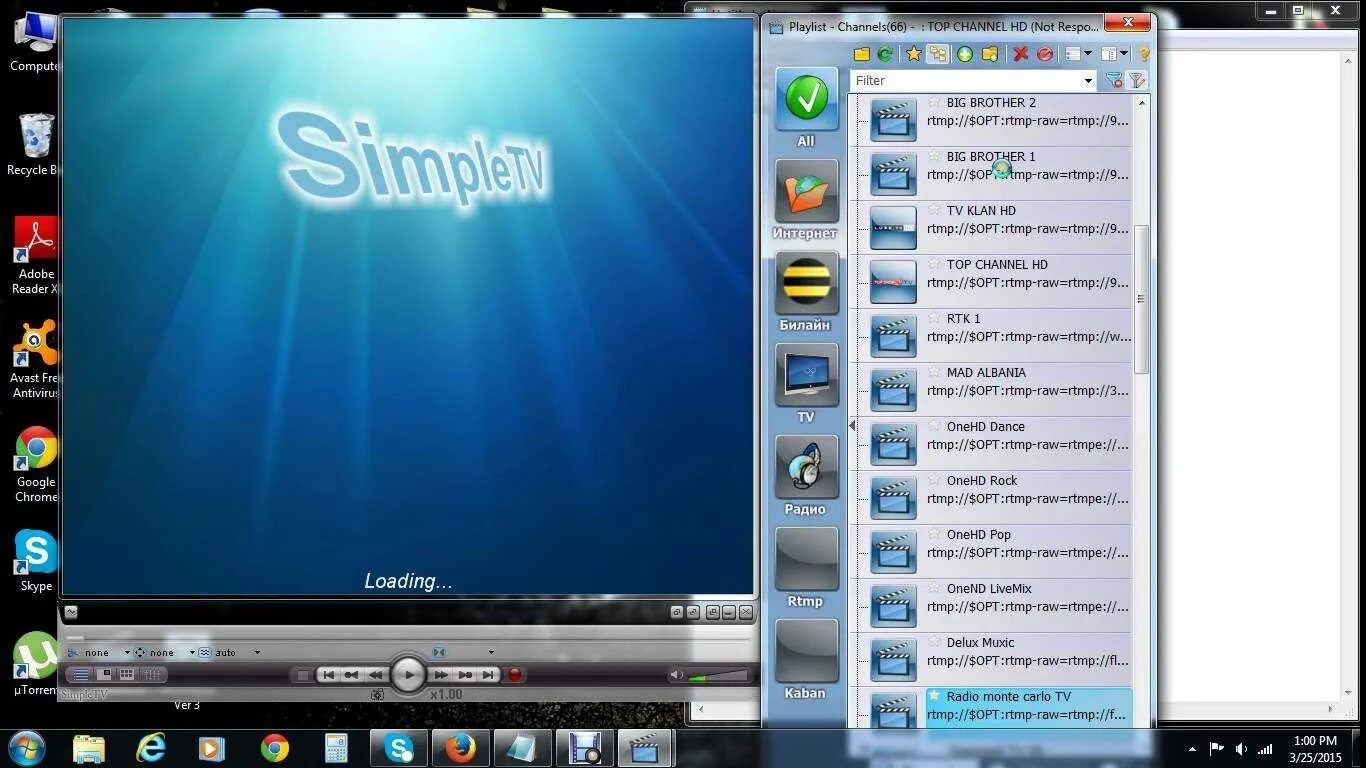Open audio track dropdown arrow
Viewport: 1366px width, 768px height.
coord(490,652)
